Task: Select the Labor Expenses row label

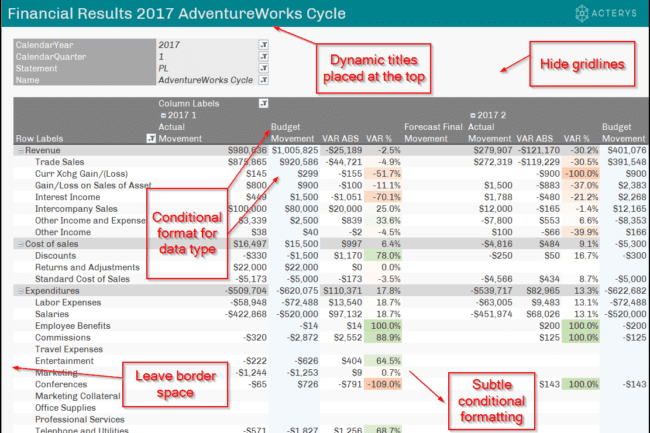Action: point(68,302)
